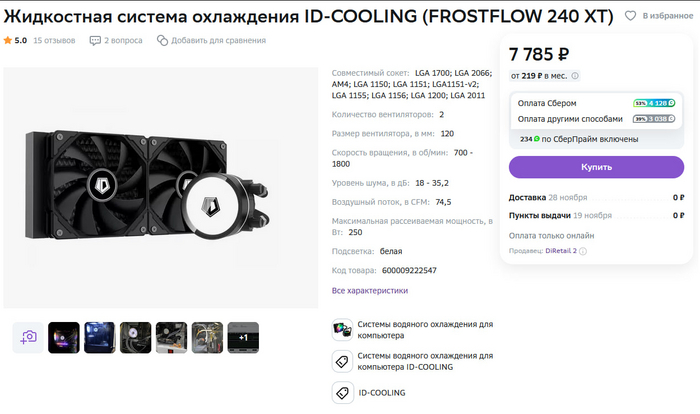Open the first RGB PC review thumbnail

[x=64, y=338]
